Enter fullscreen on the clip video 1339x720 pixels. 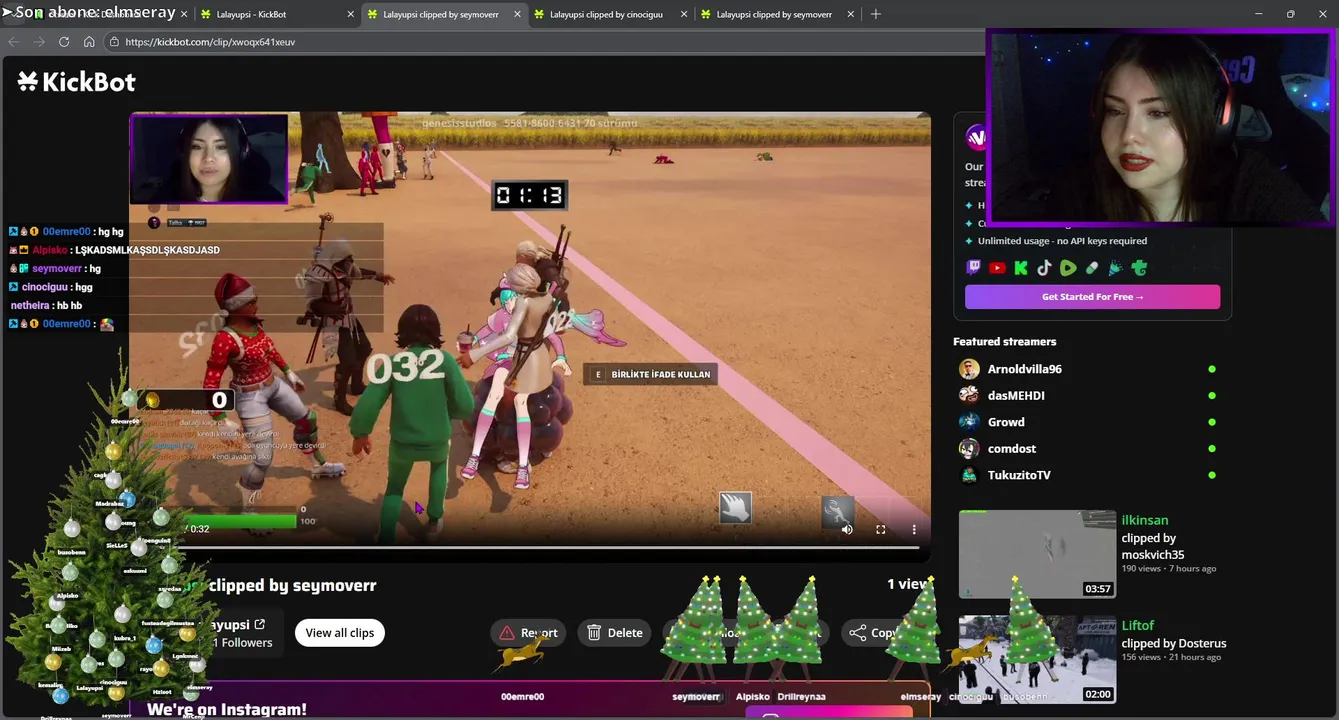point(881,529)
